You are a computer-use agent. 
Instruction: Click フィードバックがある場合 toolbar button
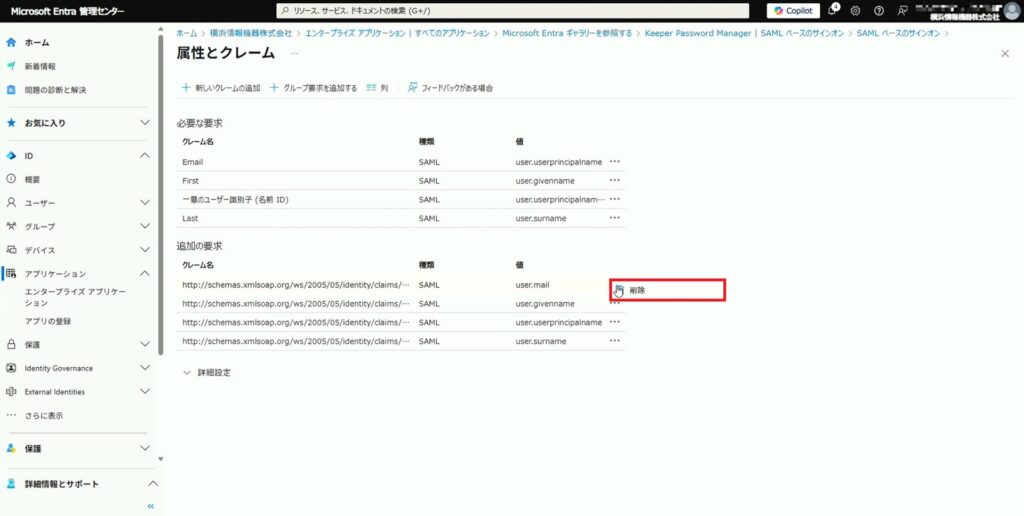pos(450,88)
